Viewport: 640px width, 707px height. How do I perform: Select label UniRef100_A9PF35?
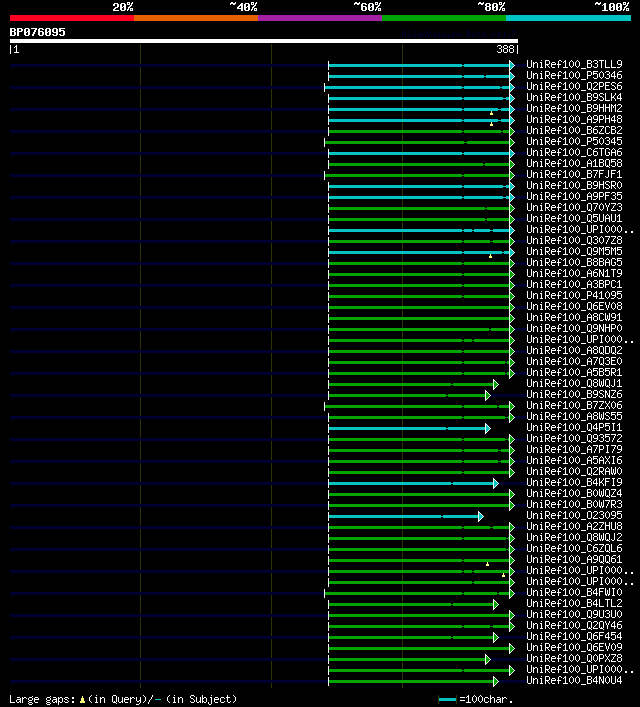click(574, 197)
